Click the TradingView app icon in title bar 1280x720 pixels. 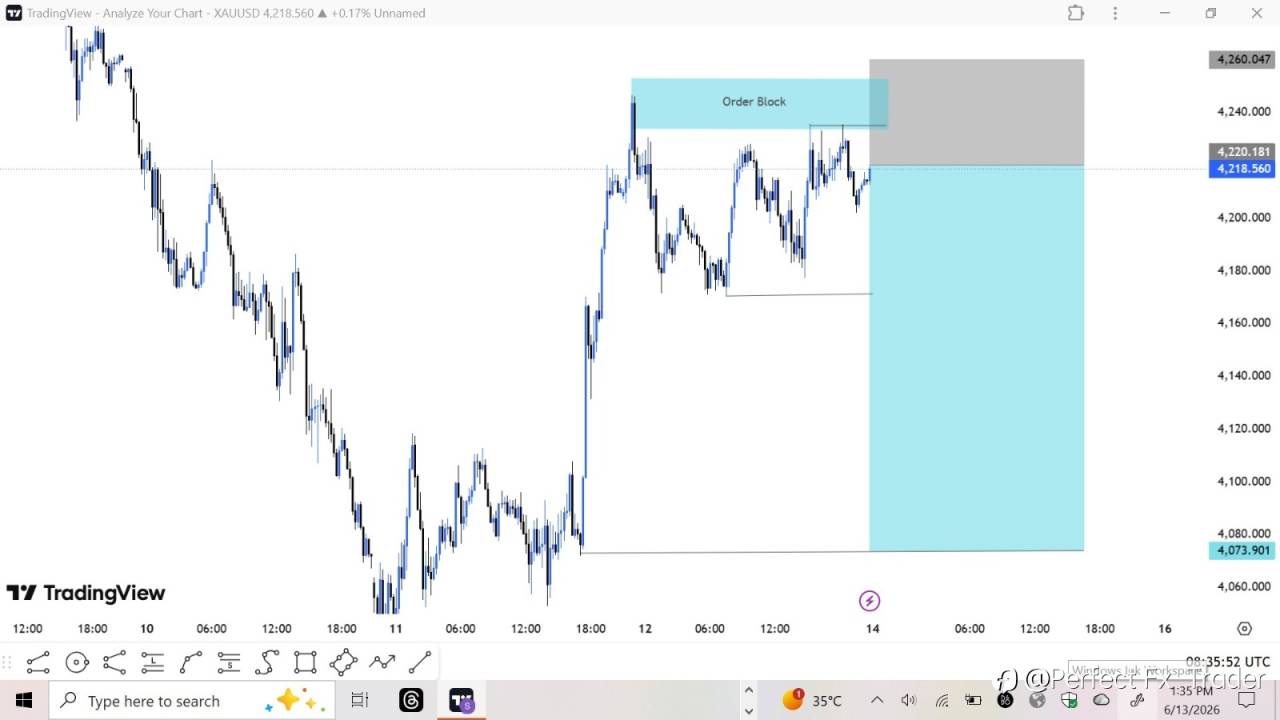coord(13,13)
